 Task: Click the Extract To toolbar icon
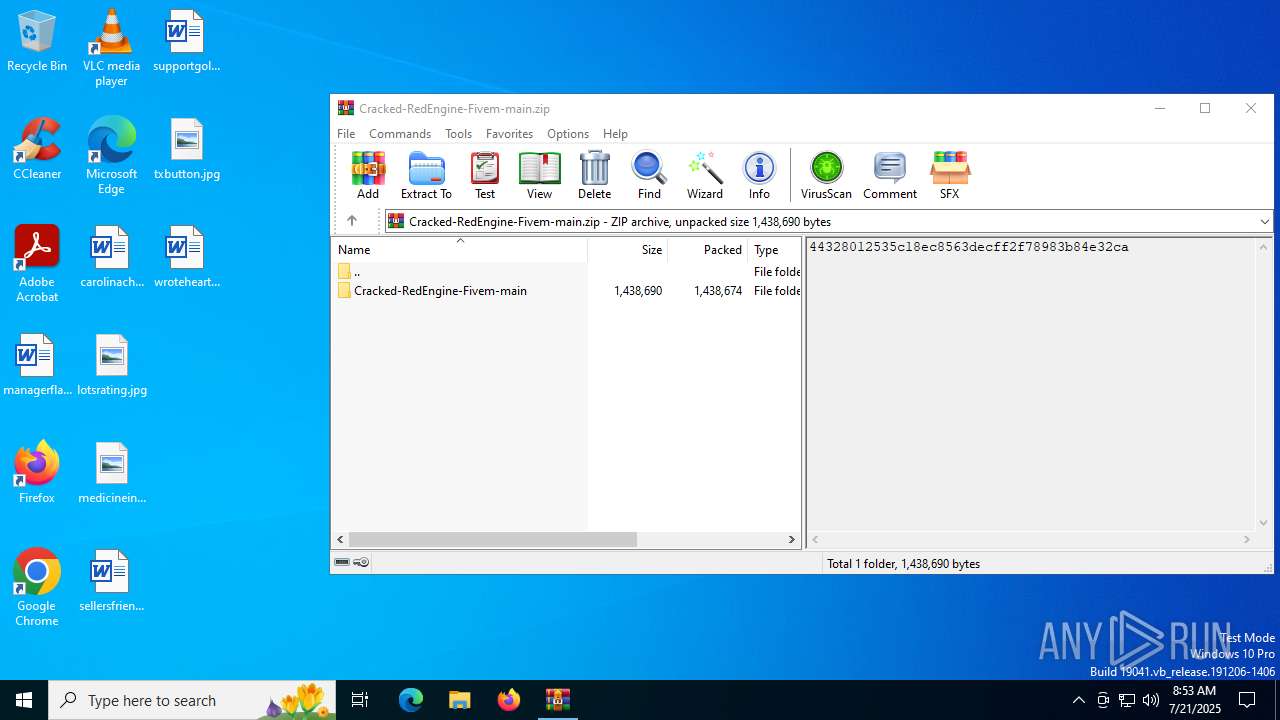click(x=426, y=175)
